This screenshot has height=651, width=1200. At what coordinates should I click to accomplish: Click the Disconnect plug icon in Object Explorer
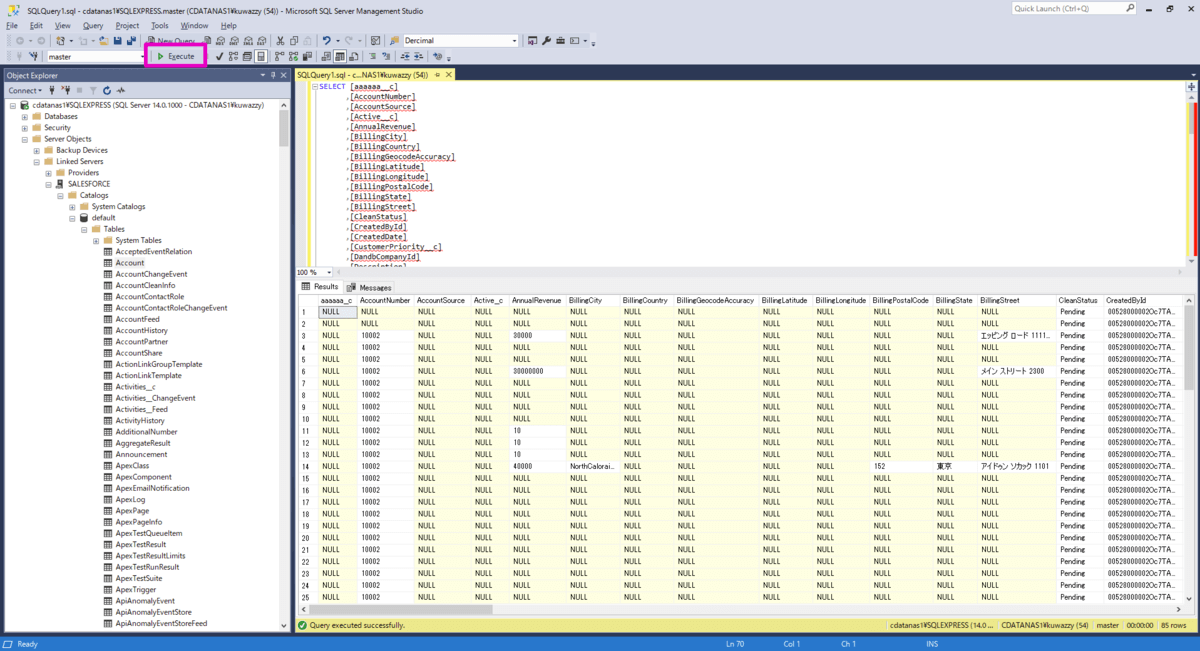pos(66,90)
